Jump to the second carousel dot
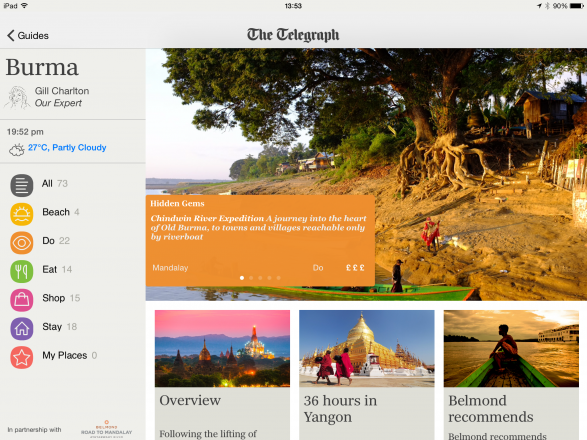Image resolution: width=587 pixels, height=440 pixels. 251,278
